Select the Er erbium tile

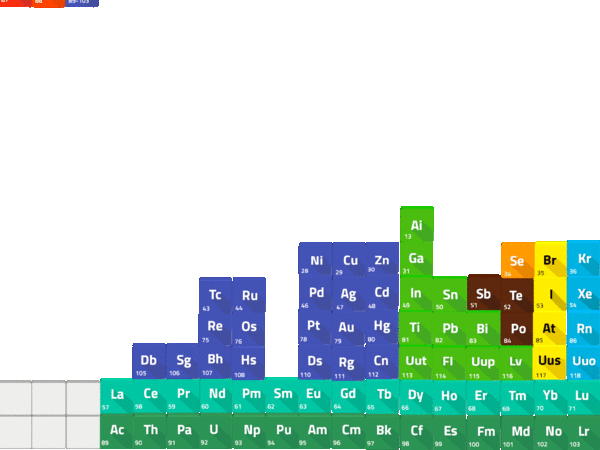pyautogui.click(x=483, y=397)
